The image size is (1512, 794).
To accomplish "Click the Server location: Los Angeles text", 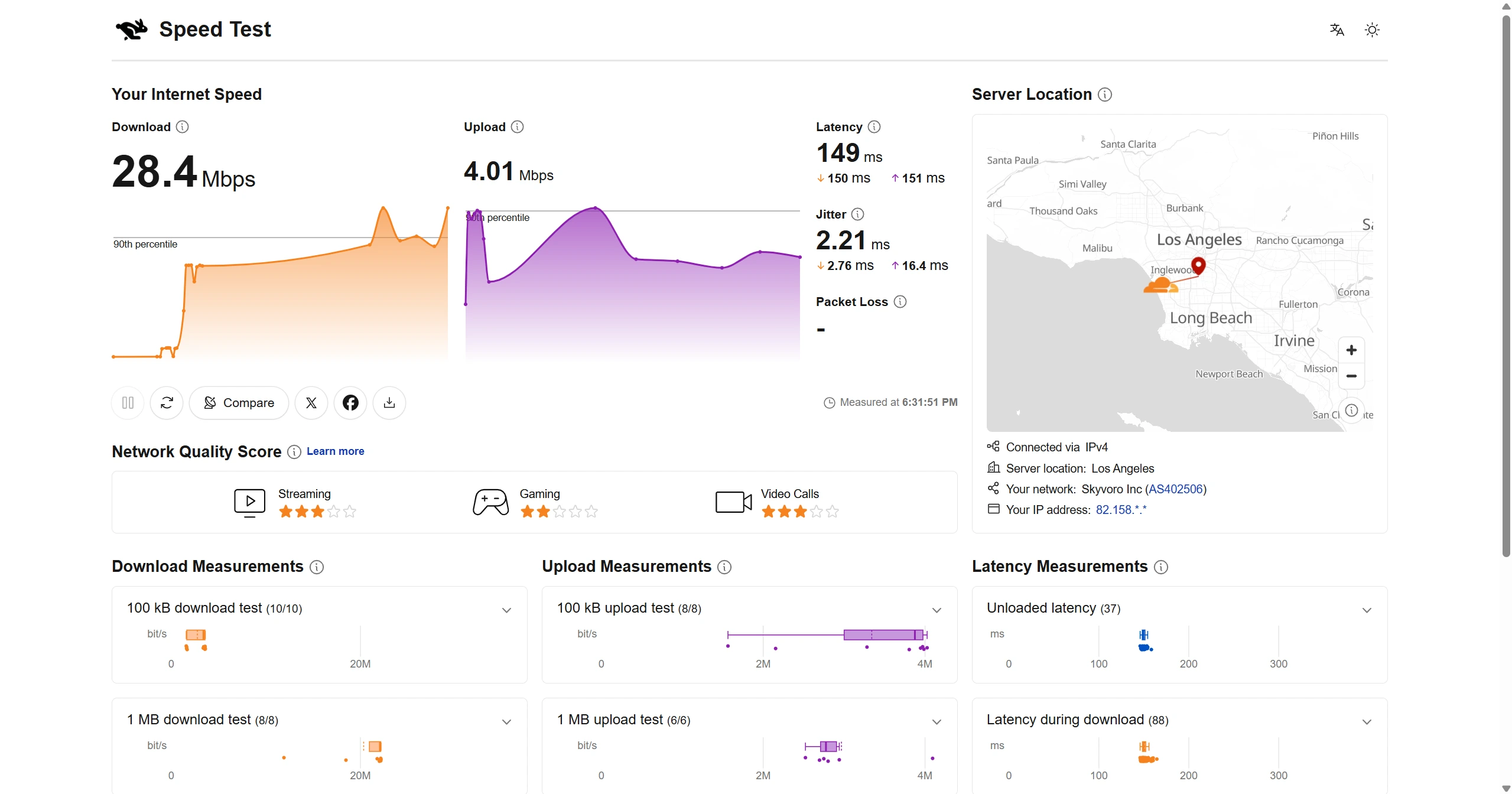I will [x=1080, y=468].
